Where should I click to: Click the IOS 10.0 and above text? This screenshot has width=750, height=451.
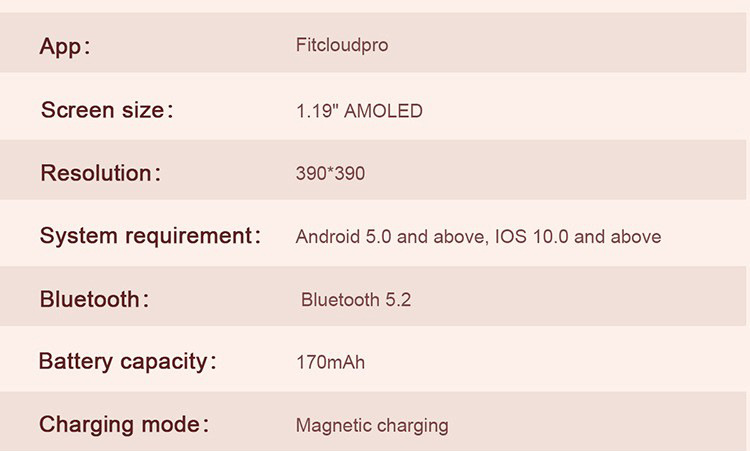[x=578, y=237]
